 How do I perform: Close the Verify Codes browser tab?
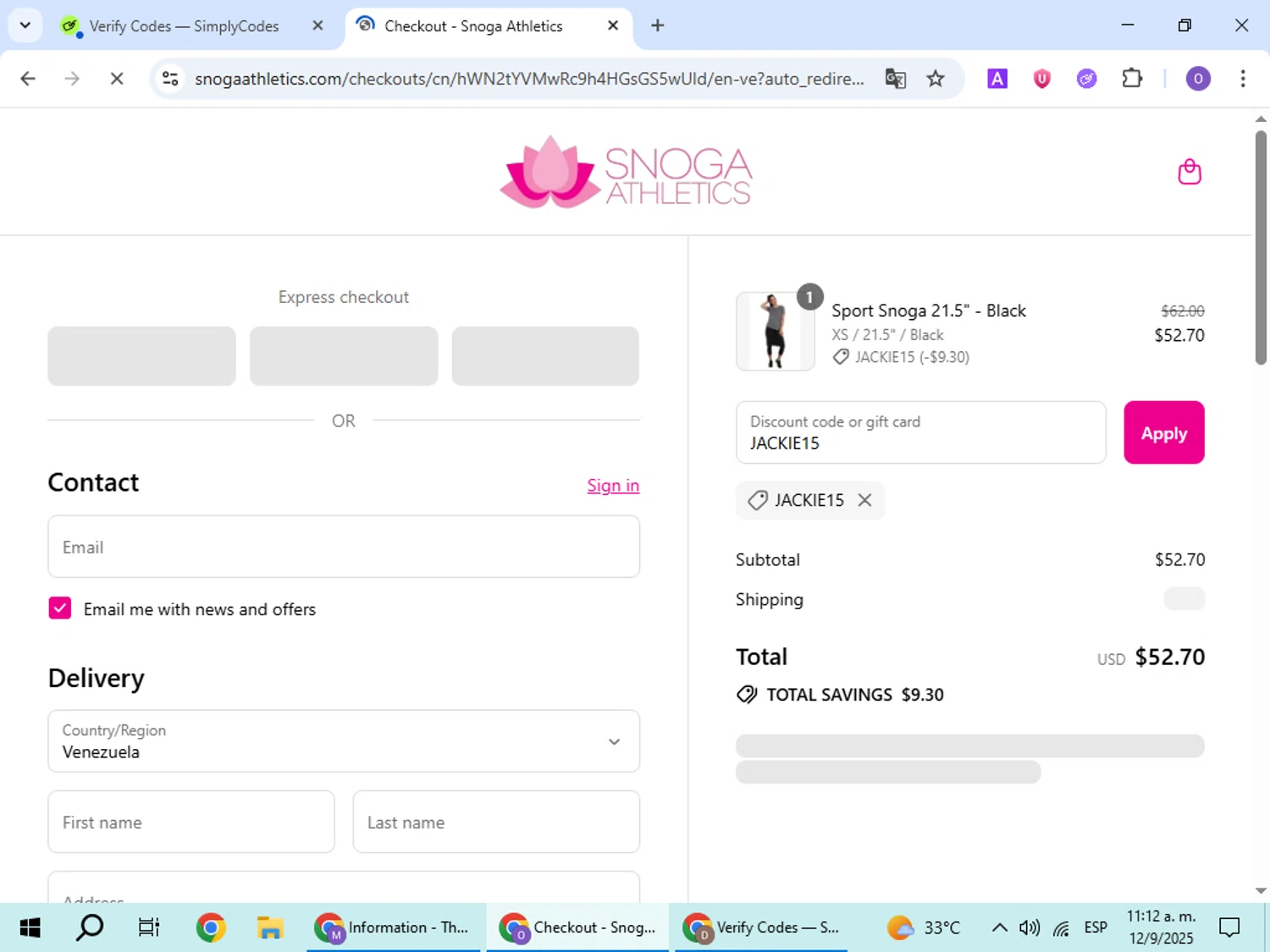click(x=317, y=25)
